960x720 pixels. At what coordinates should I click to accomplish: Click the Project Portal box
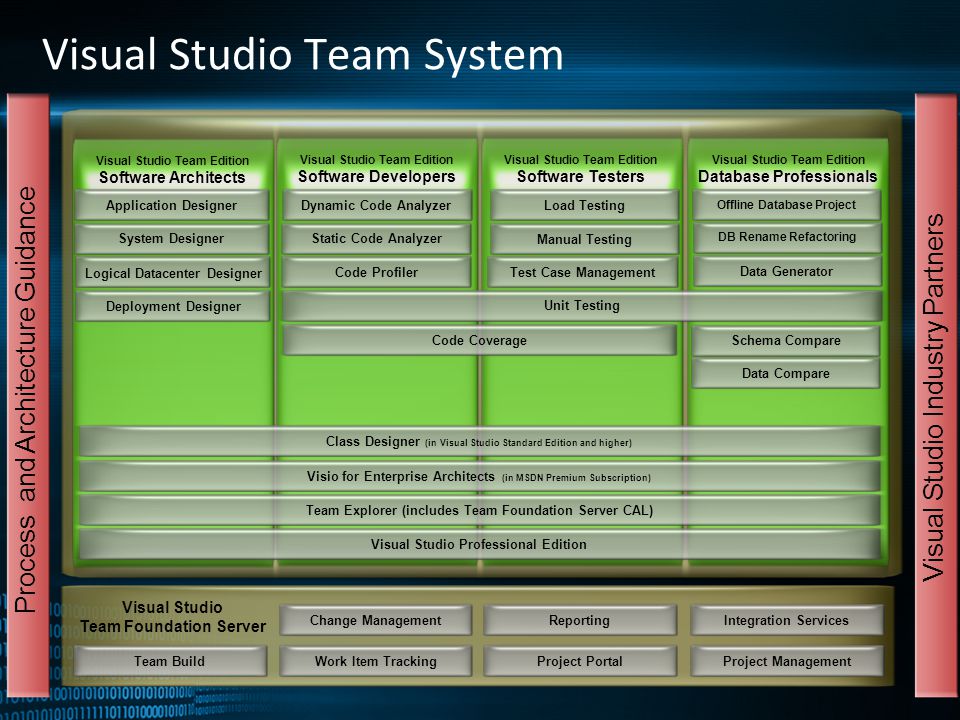579,661
